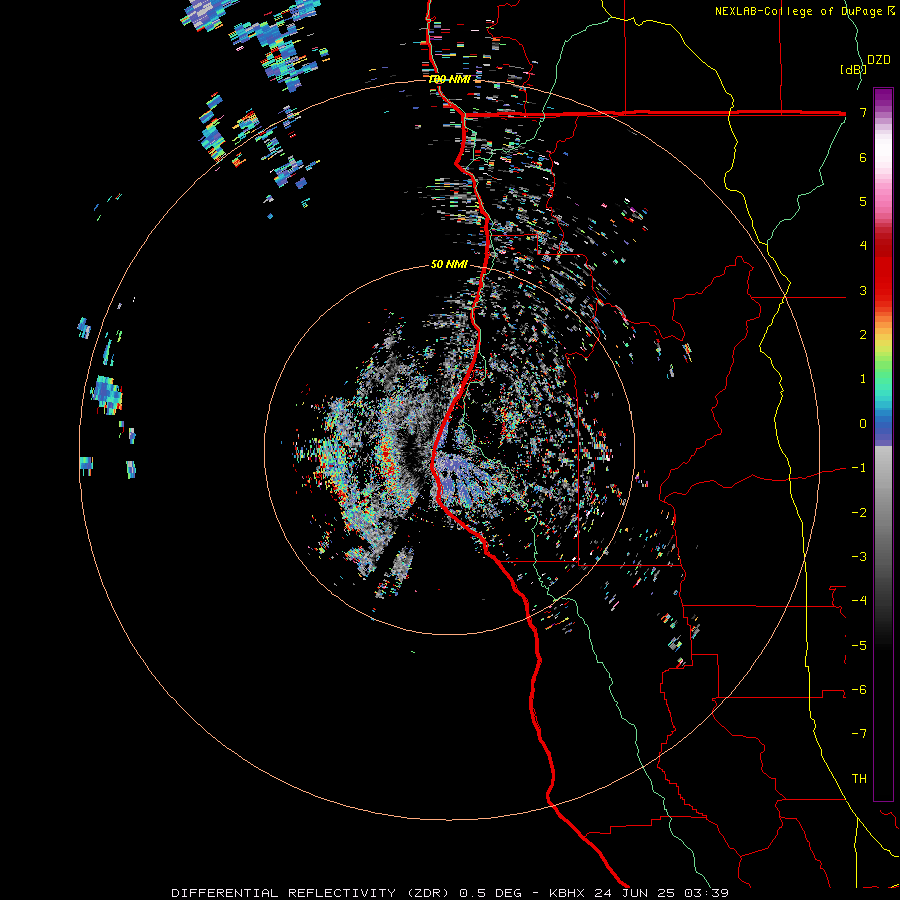
Task: Click the 4 value on the color scale
Action: tap(863, 246)
